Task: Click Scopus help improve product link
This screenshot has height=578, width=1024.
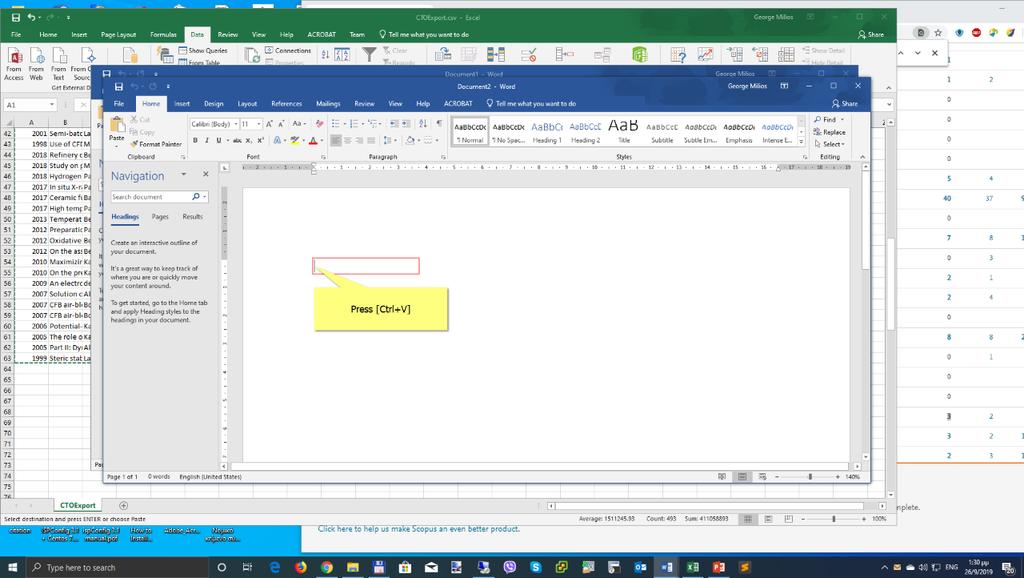Action: tap(419, 529)
